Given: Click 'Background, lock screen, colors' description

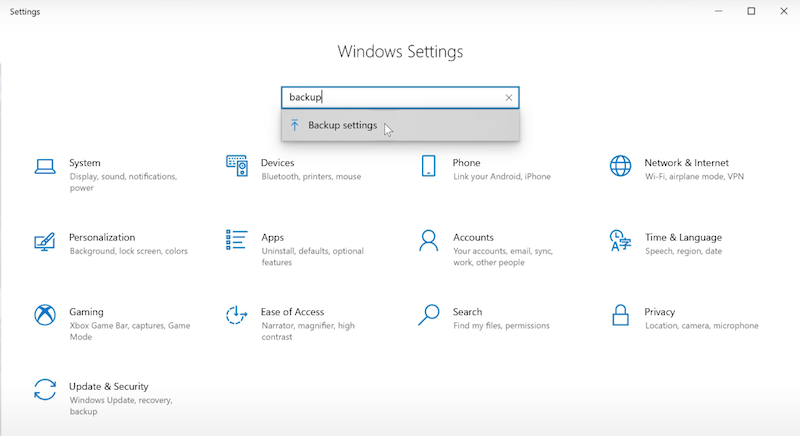Looking at the screenshot, I should [x=129, y=251].
